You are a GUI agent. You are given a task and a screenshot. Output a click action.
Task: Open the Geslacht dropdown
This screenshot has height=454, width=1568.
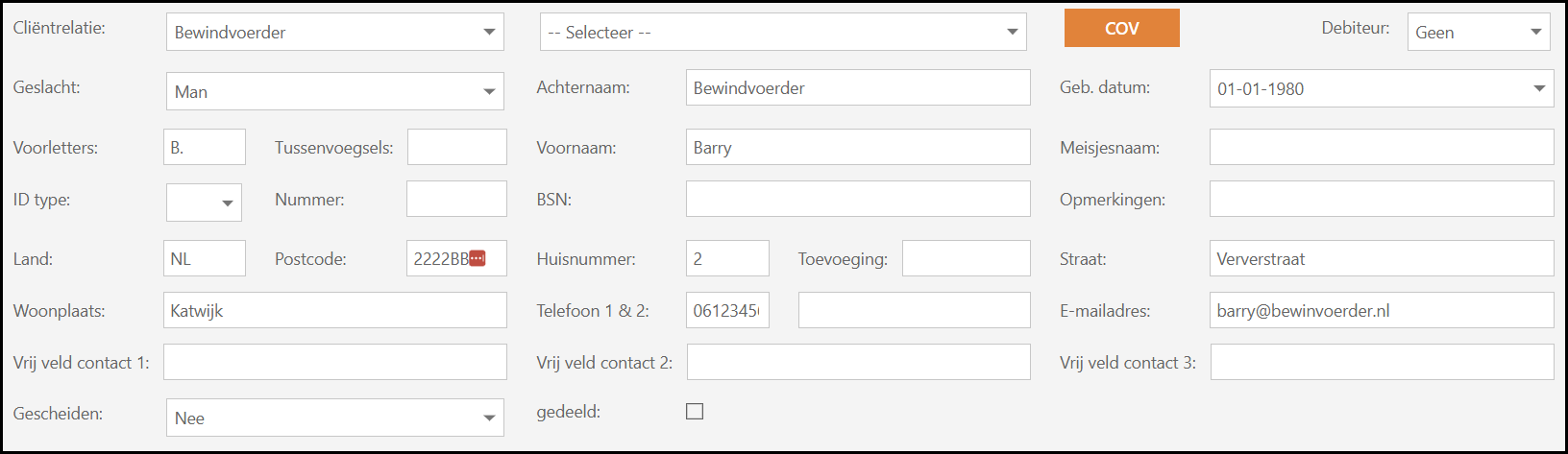click(334, 91)
